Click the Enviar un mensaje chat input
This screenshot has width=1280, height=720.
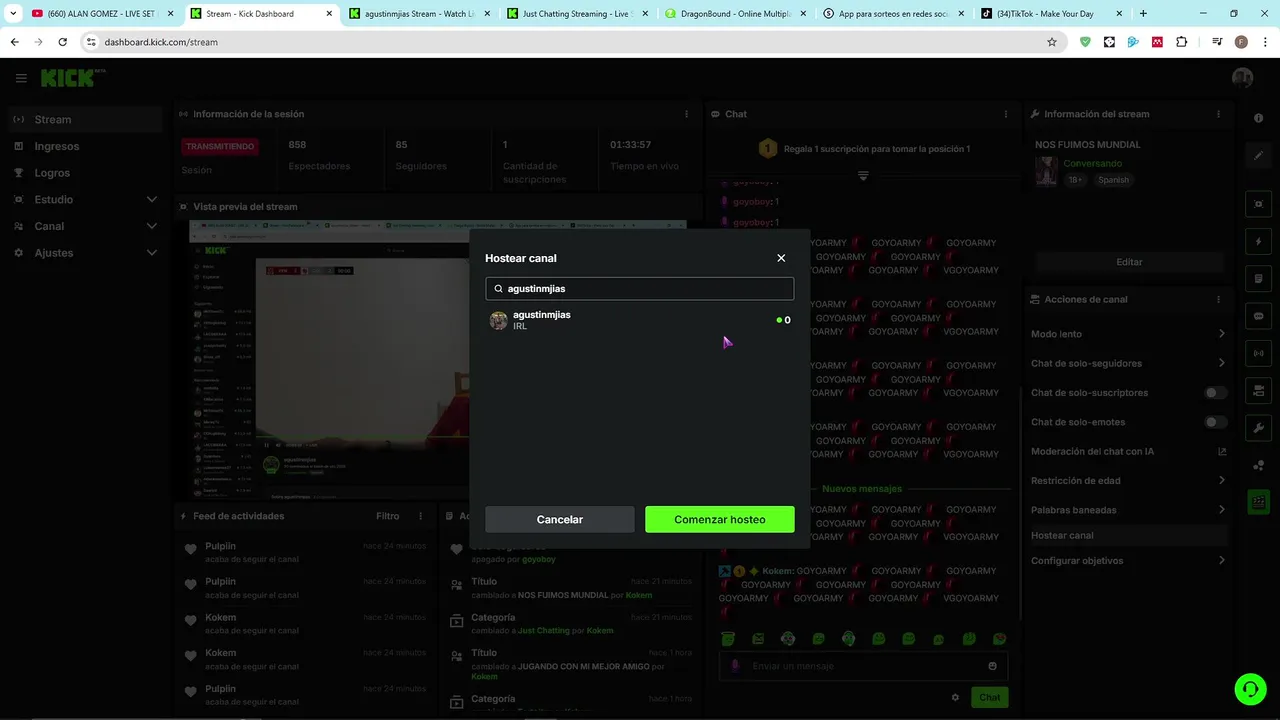[x=864, y=666]
